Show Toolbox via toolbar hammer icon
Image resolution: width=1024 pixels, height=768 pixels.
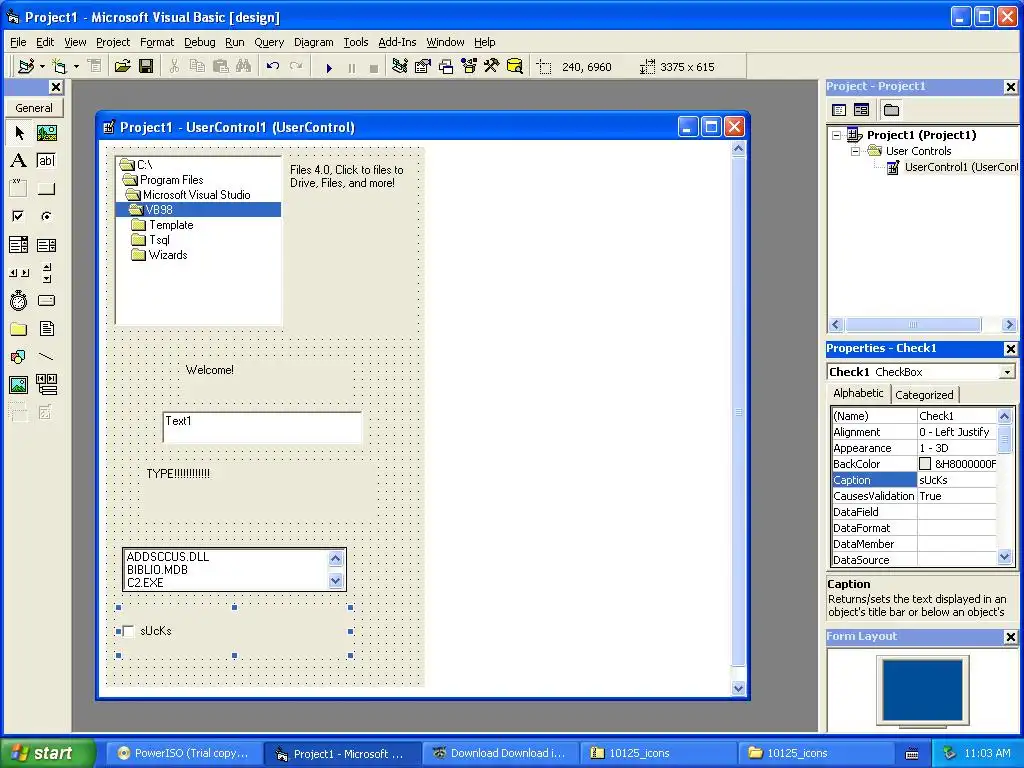click(492, 67)
